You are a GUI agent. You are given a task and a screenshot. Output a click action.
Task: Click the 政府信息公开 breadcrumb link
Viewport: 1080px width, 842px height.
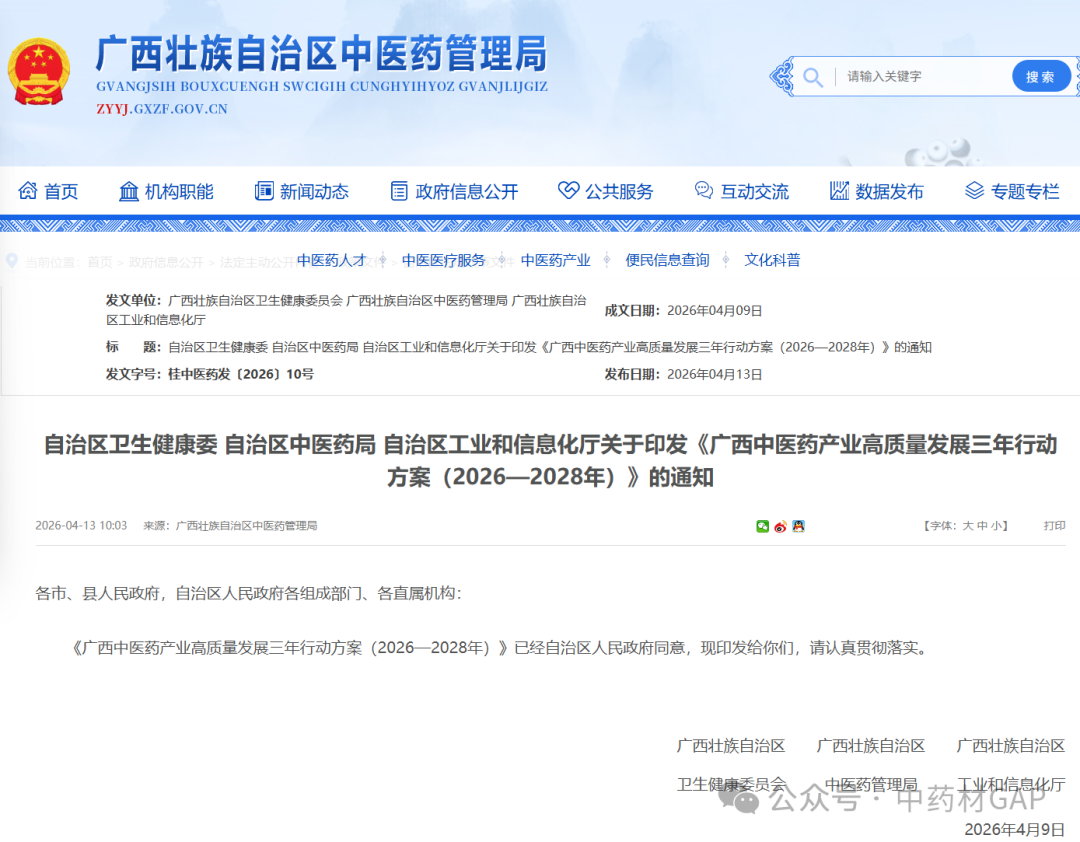pyautogui.click(x=166, y=263)
